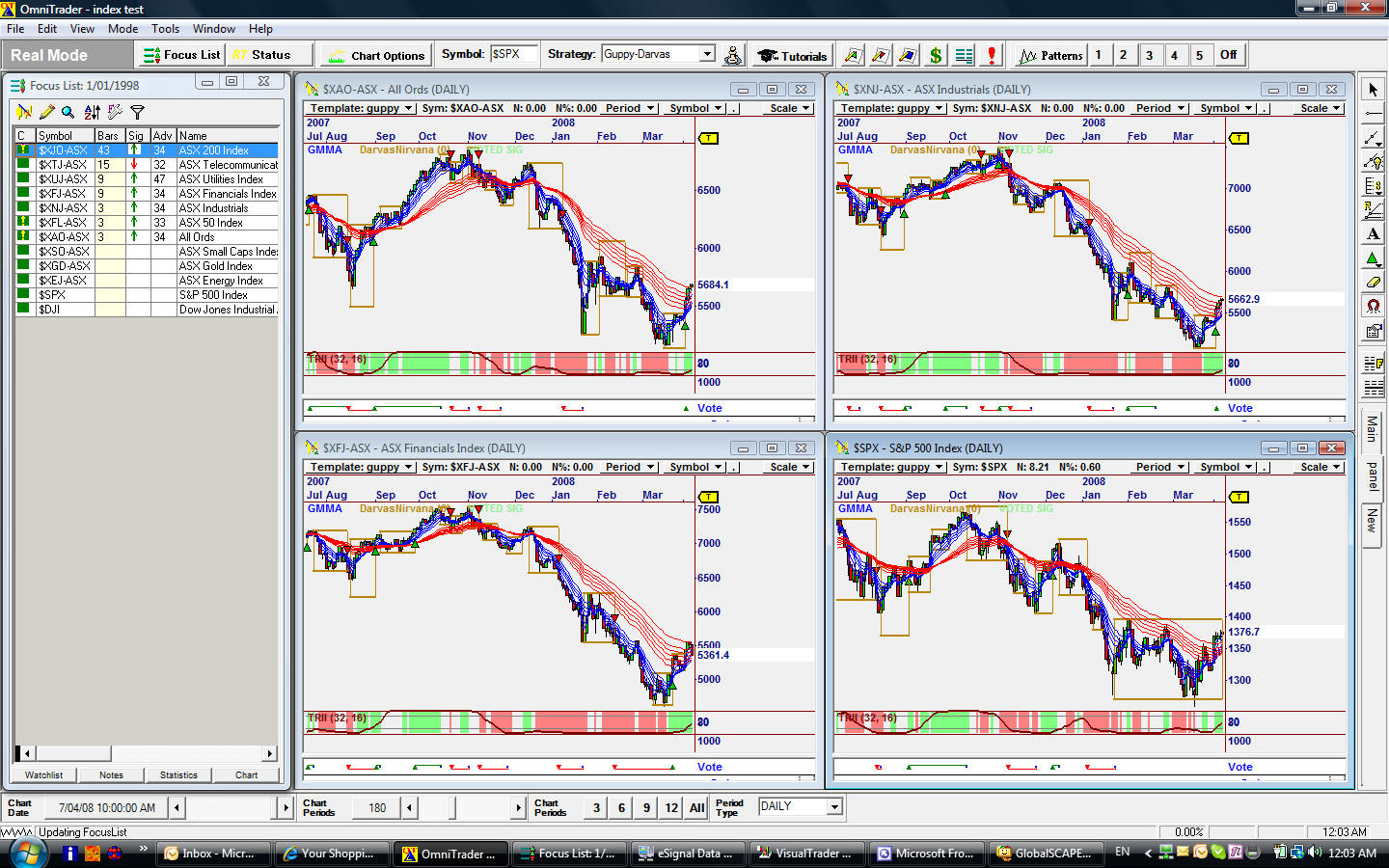Click the Chart Date right arrow
Screen dimensions: 1389x868
[286, 807]
